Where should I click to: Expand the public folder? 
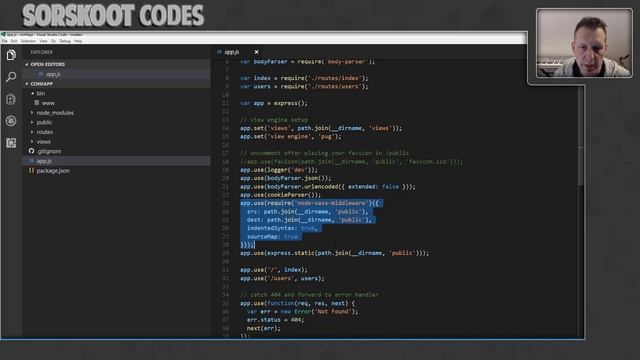tap(32, 122)
